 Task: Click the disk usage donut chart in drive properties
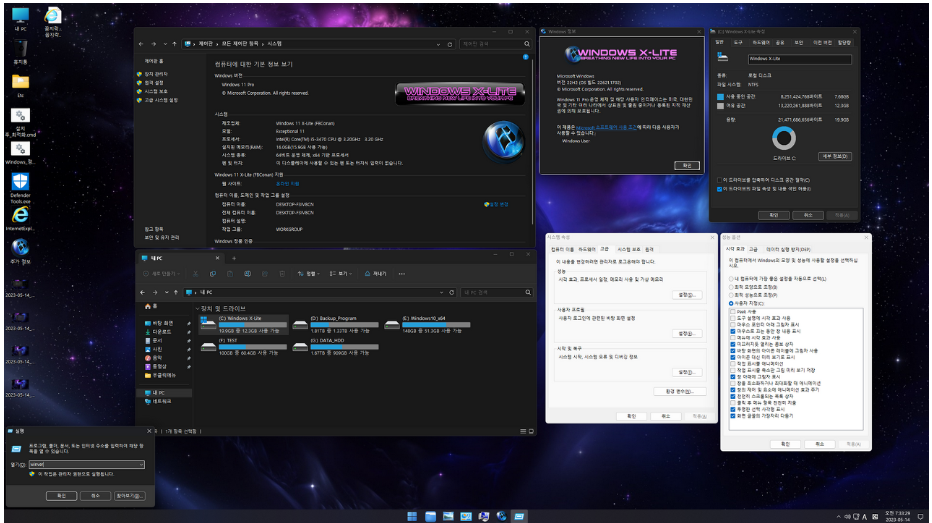[x=783, y=138]
